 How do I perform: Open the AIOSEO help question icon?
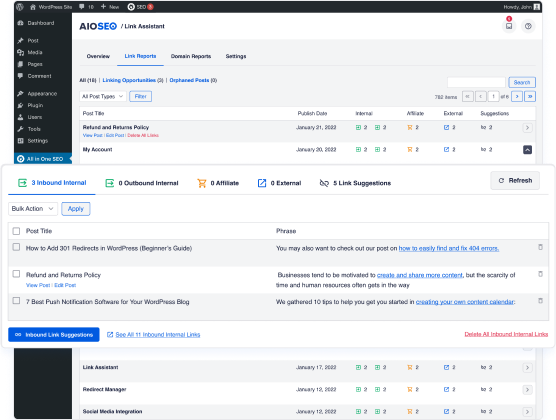click(528, 26)
